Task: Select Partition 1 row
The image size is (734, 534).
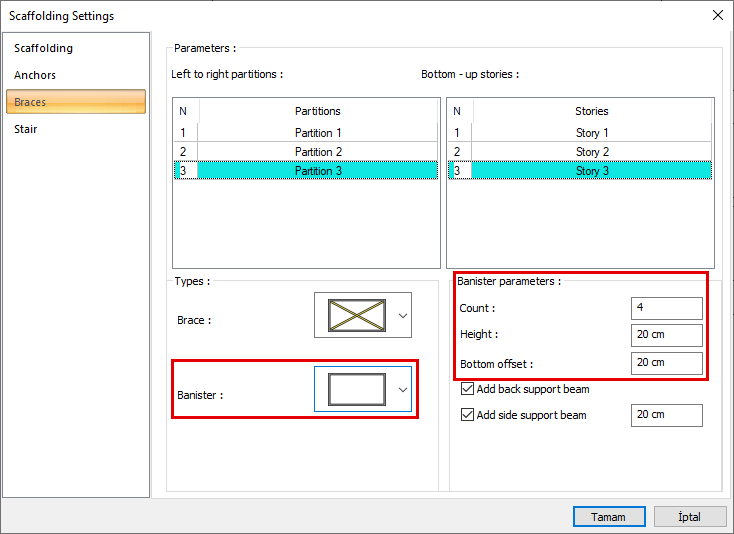Action: (306, 133)
